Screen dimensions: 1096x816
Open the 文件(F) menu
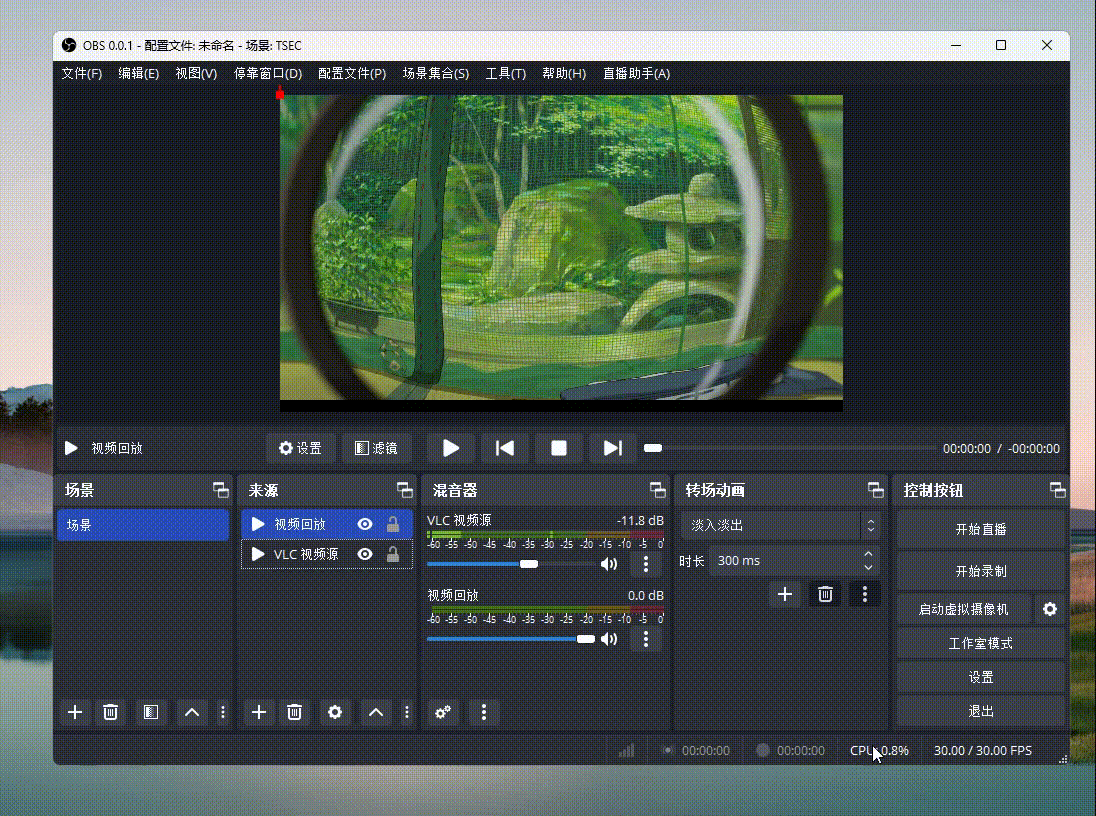pyautogui.click(x=82, y=73)
